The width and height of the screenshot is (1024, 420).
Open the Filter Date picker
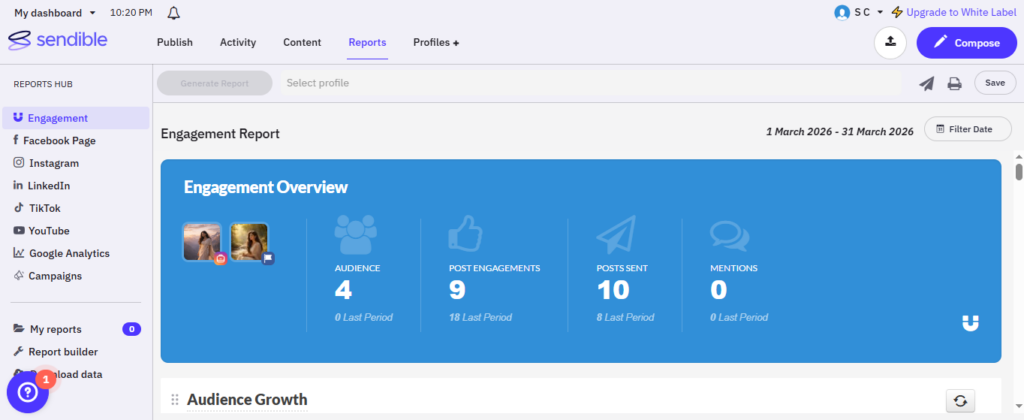pyautogui.click(x=967, y=129)
